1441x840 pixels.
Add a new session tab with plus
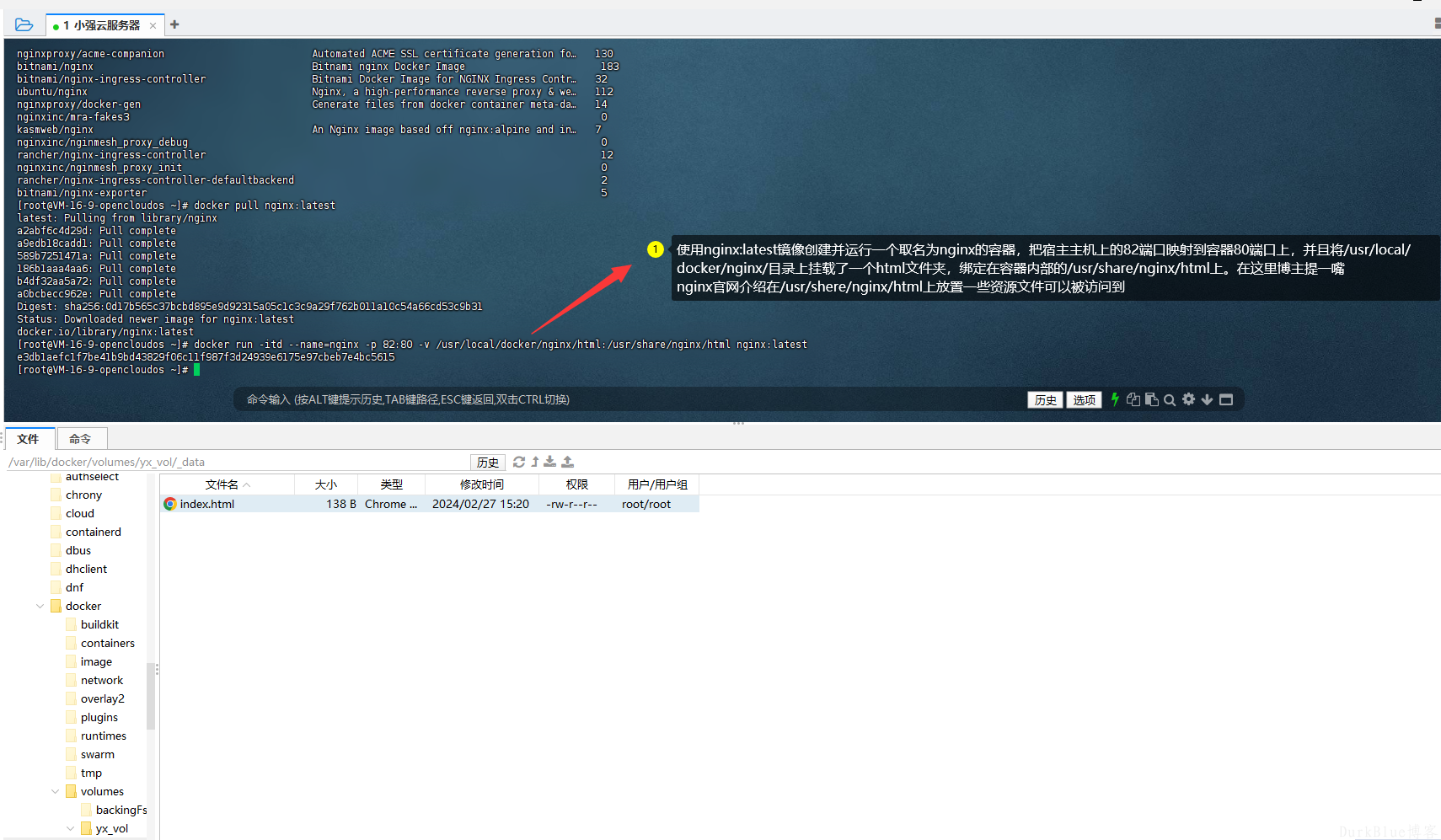click(174, 24)
